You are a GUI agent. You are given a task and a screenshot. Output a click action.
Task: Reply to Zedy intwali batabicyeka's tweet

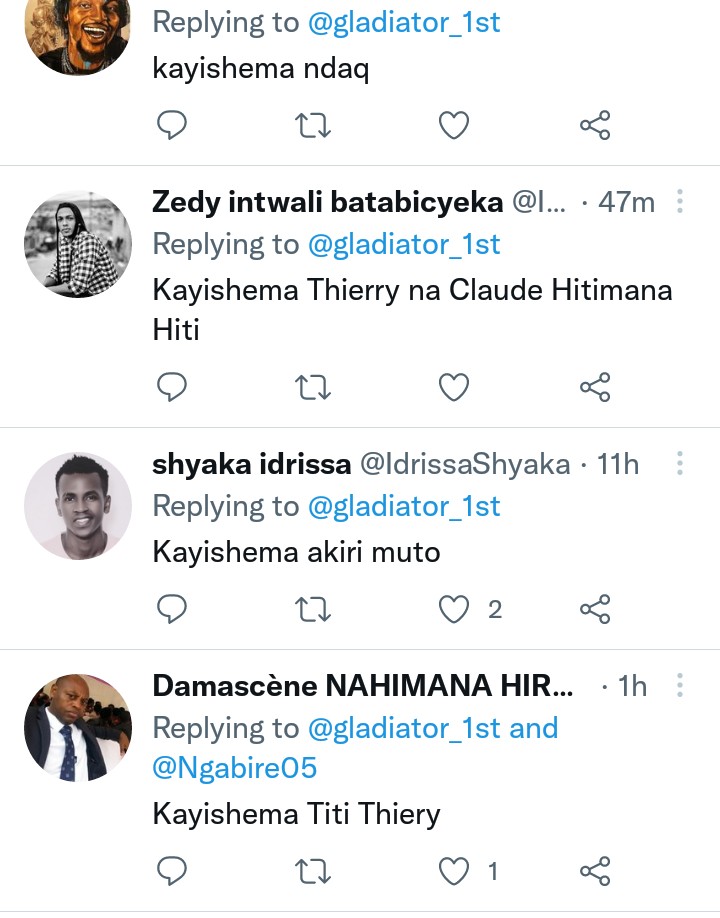pos(173,387)
